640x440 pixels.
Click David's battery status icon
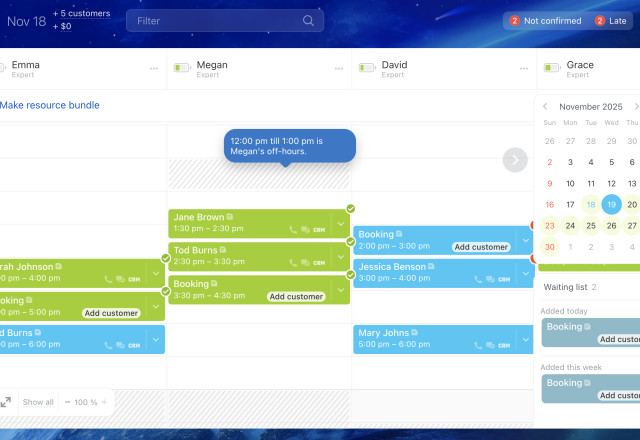[x=366, y=69]
